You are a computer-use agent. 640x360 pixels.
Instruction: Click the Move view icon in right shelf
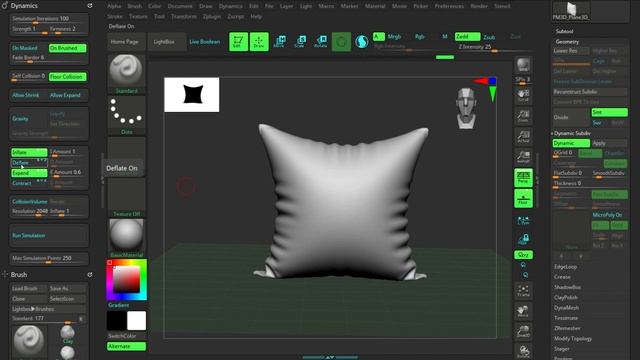click(523, 311)
